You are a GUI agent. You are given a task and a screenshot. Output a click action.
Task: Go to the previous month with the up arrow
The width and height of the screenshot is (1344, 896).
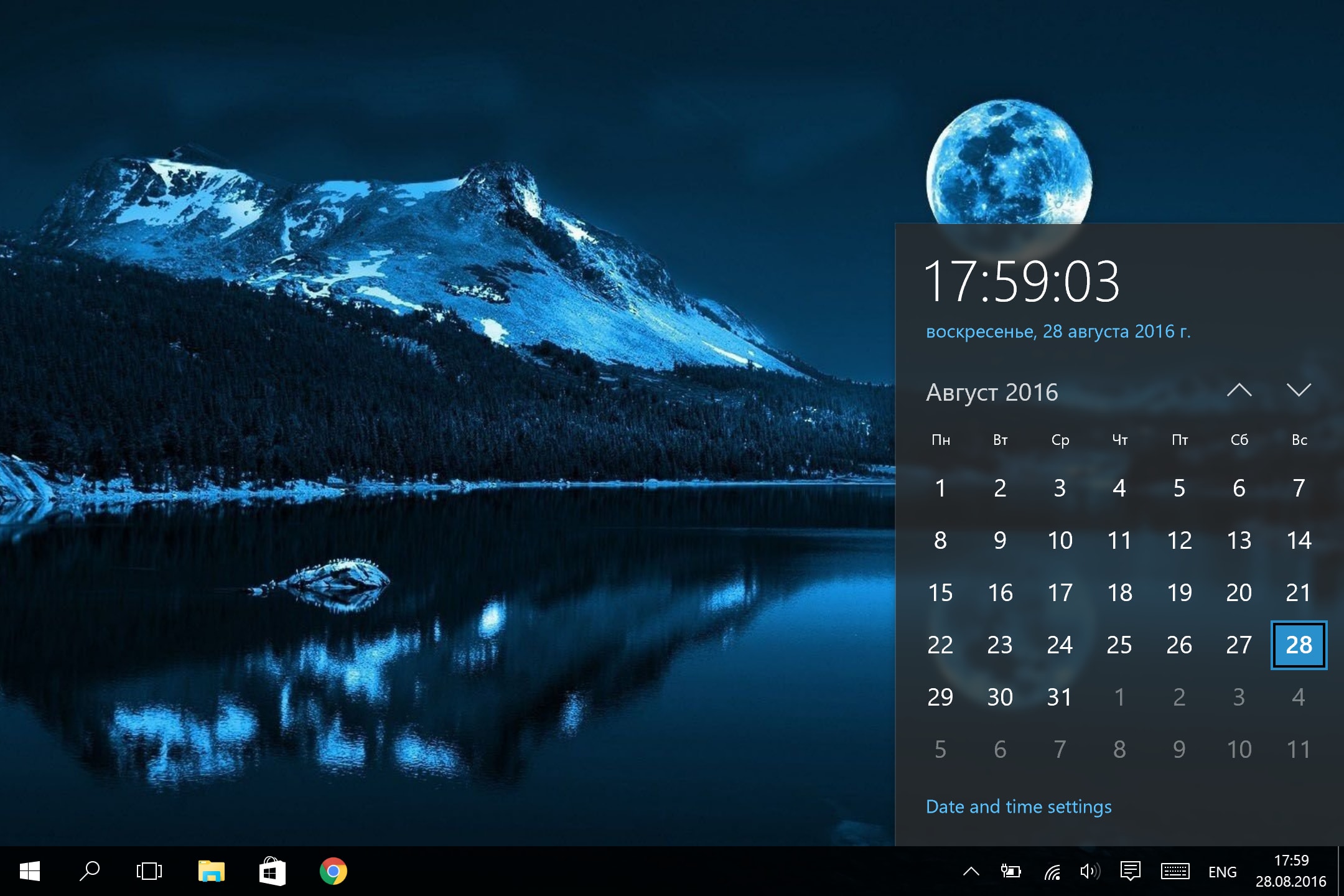[1239, 391]
